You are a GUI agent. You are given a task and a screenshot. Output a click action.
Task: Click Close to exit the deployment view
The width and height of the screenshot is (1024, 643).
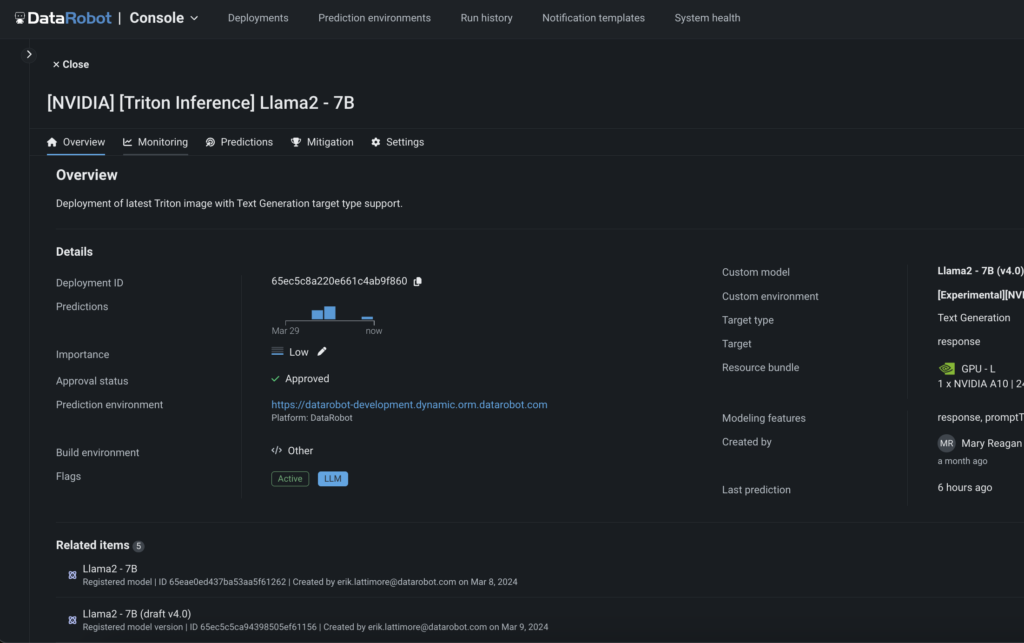pyautogui.click(x=70, y=63)
